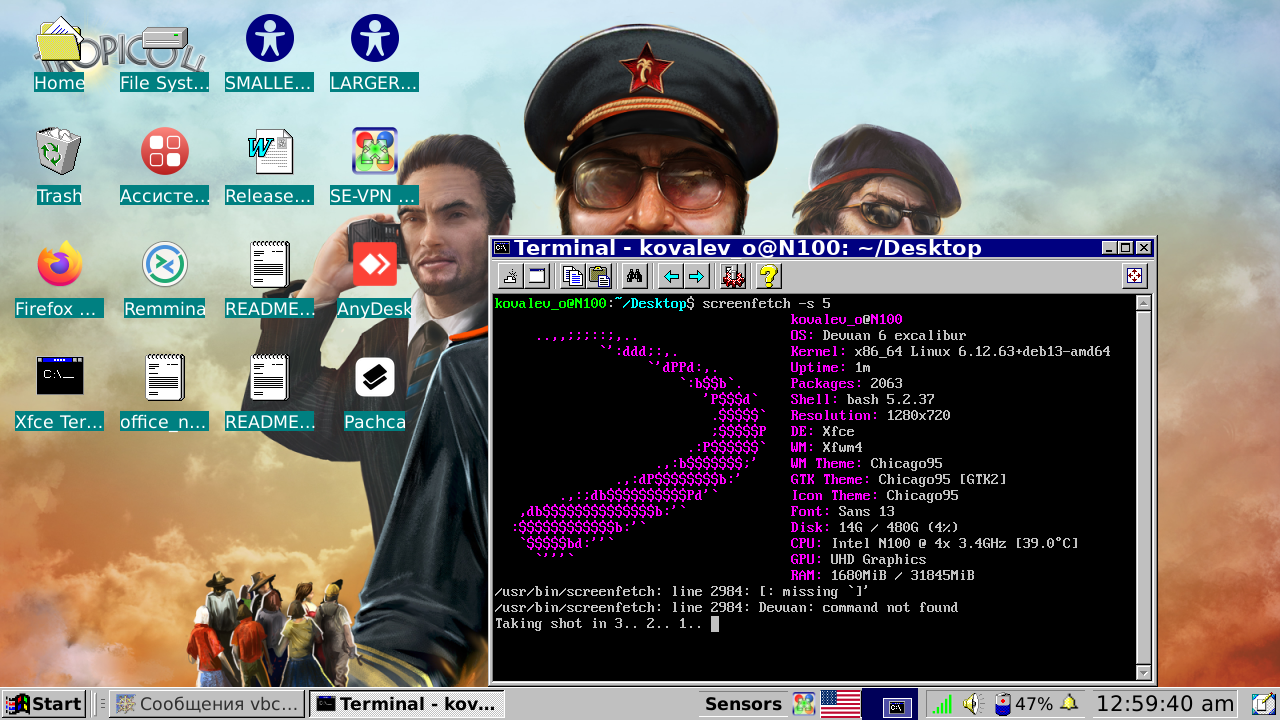
Task: Switch to Сообщения taskbar window
Action: point(207,704)
